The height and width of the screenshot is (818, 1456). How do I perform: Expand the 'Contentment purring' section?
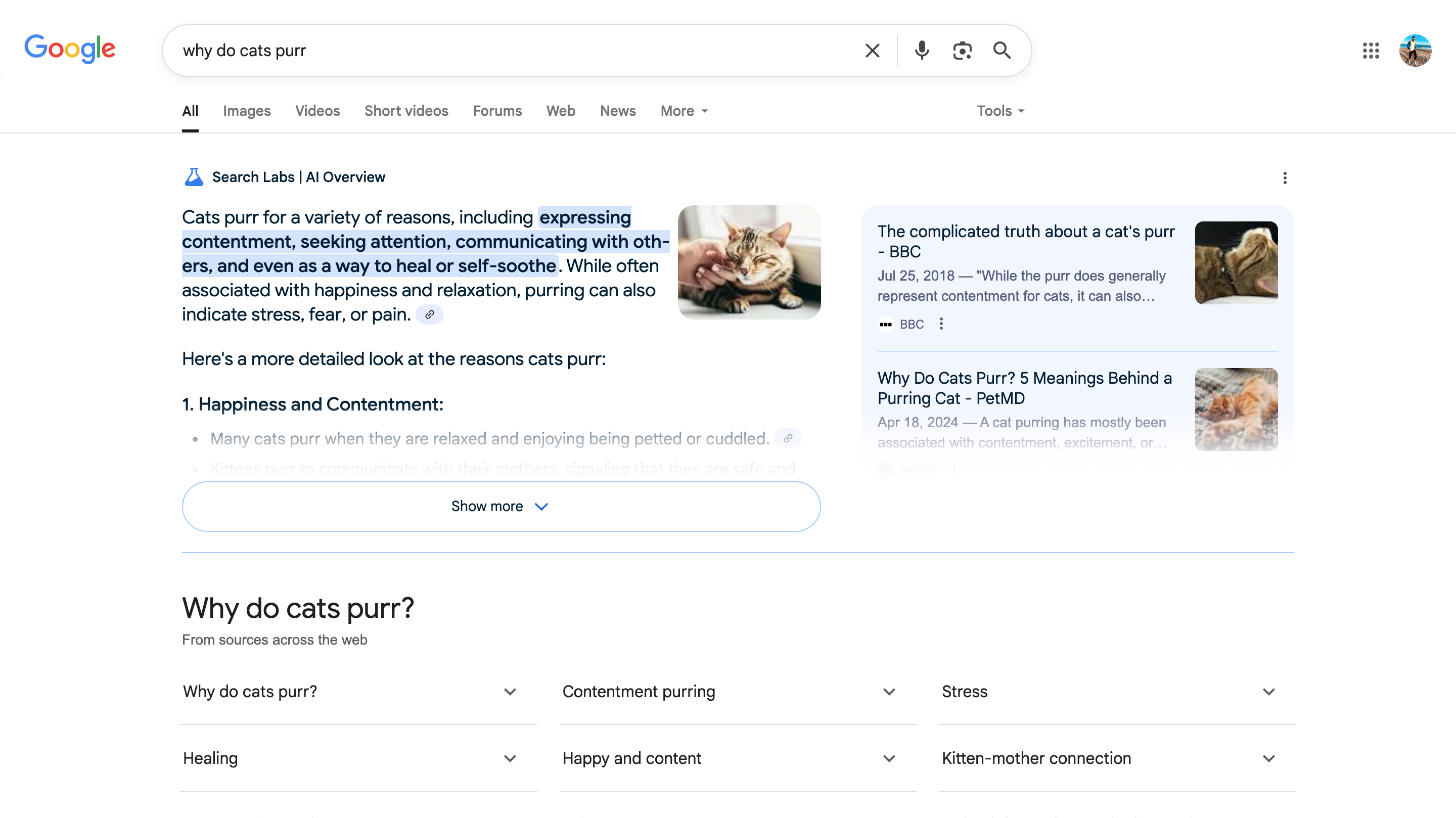click(738, 692)
